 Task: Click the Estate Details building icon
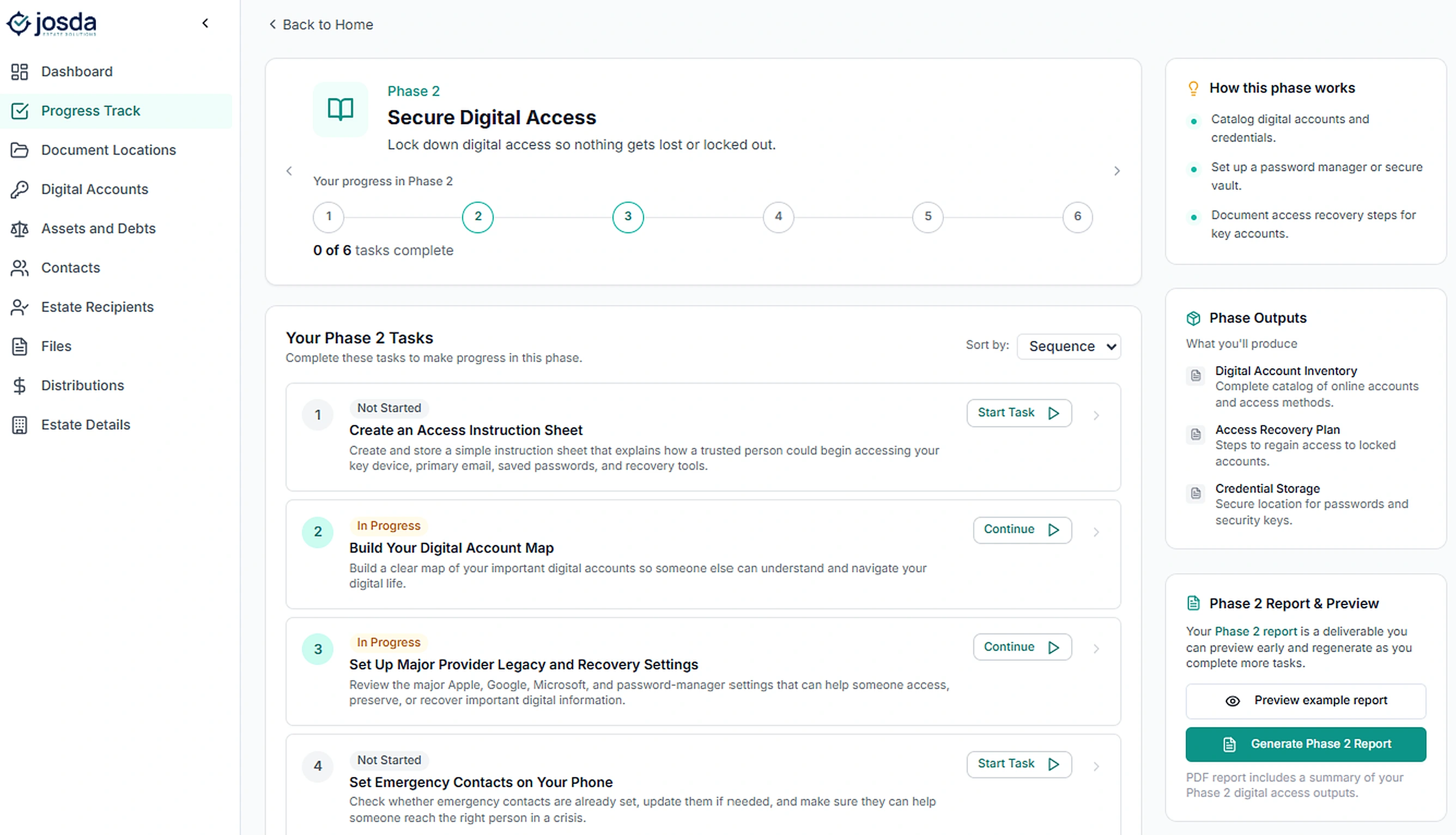(x=20, y=425)
